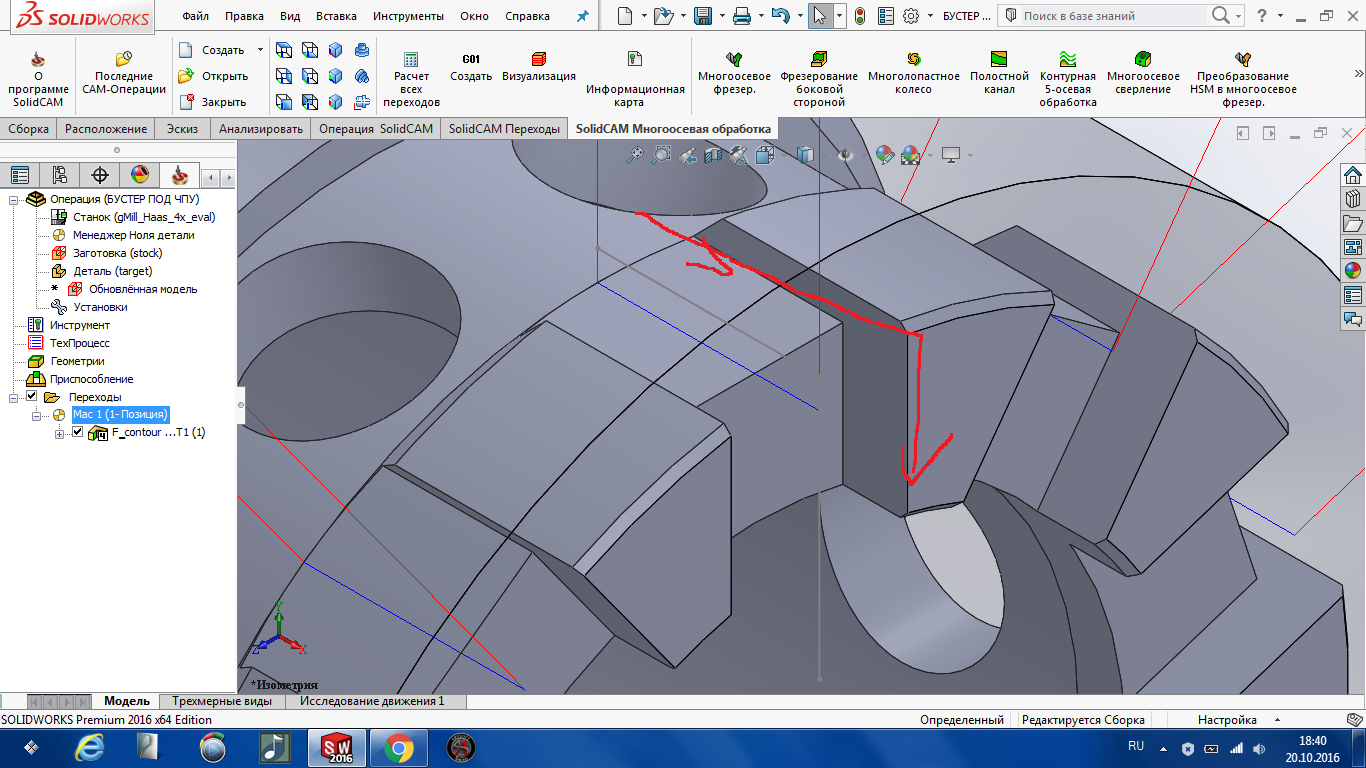Click Расчет всех переходов calculator icon

[x=411, y=78]
